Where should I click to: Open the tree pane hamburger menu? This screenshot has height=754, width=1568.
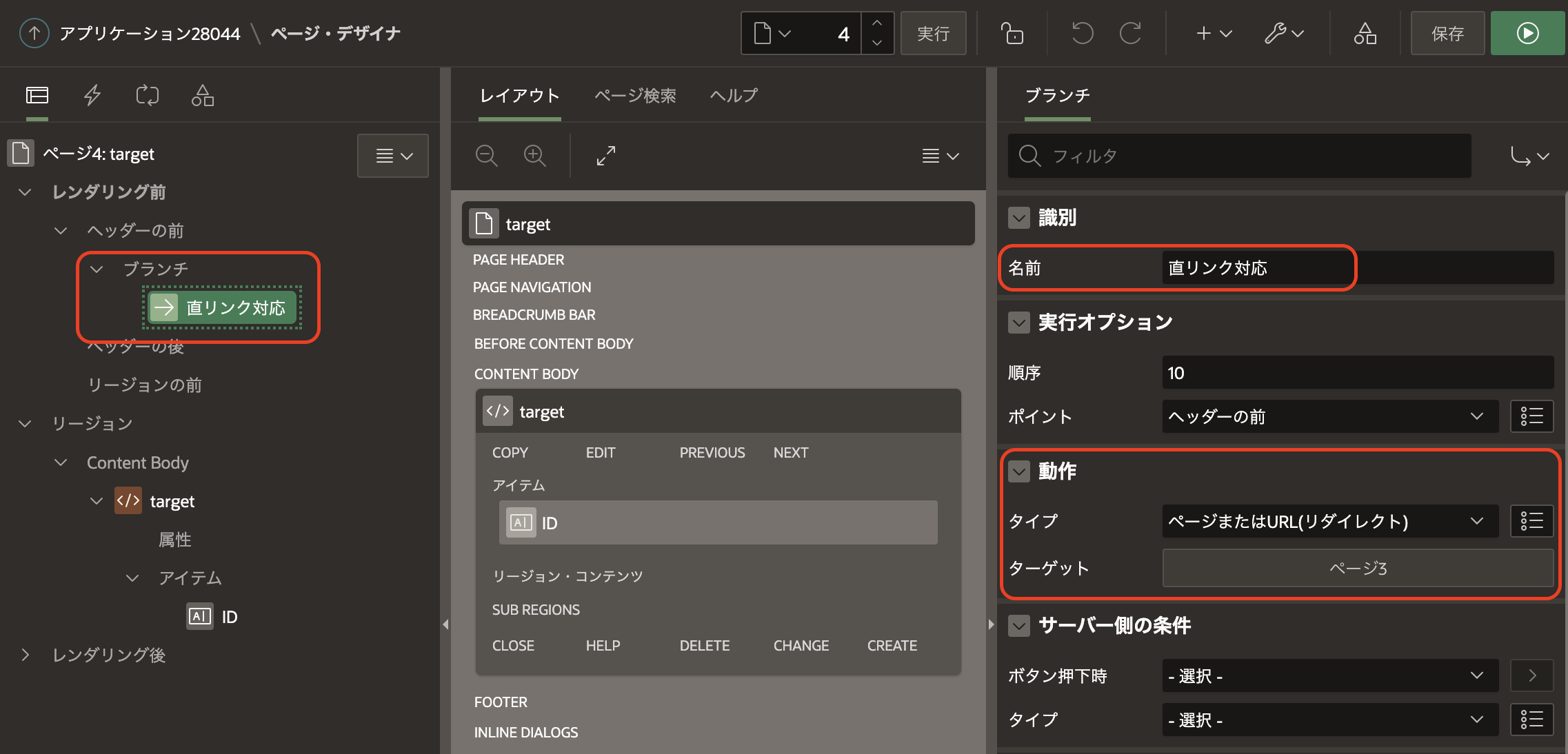coord(393,156)
